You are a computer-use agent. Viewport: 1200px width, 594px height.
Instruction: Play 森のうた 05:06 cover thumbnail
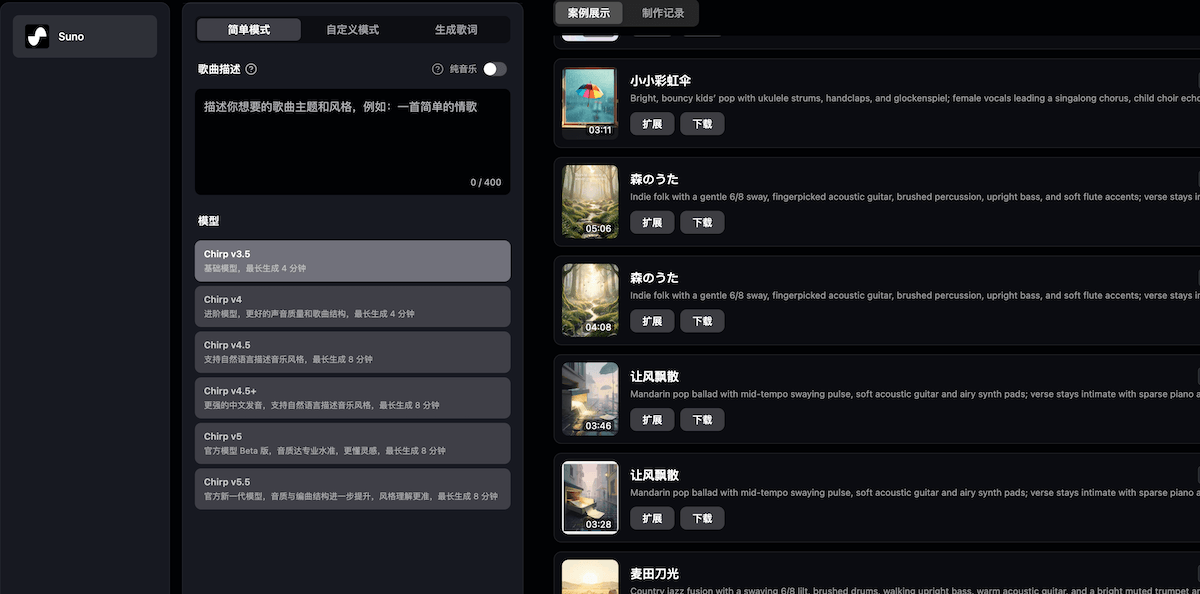point(590,202)
